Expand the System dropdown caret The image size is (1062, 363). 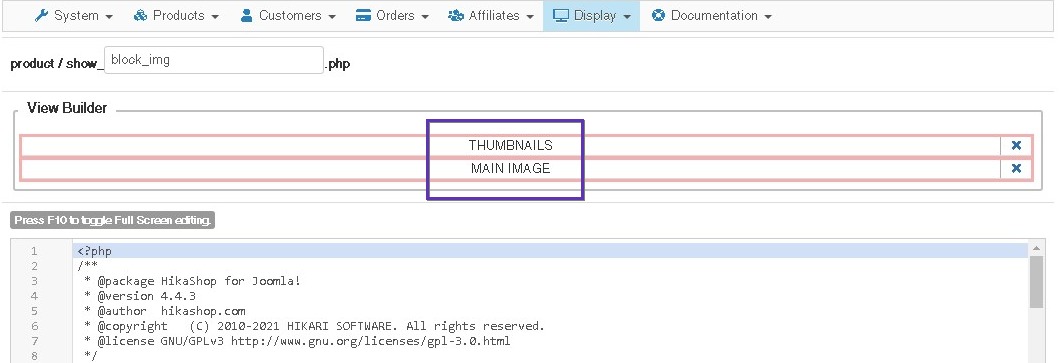pyautogui.click(x=110, y=17)
